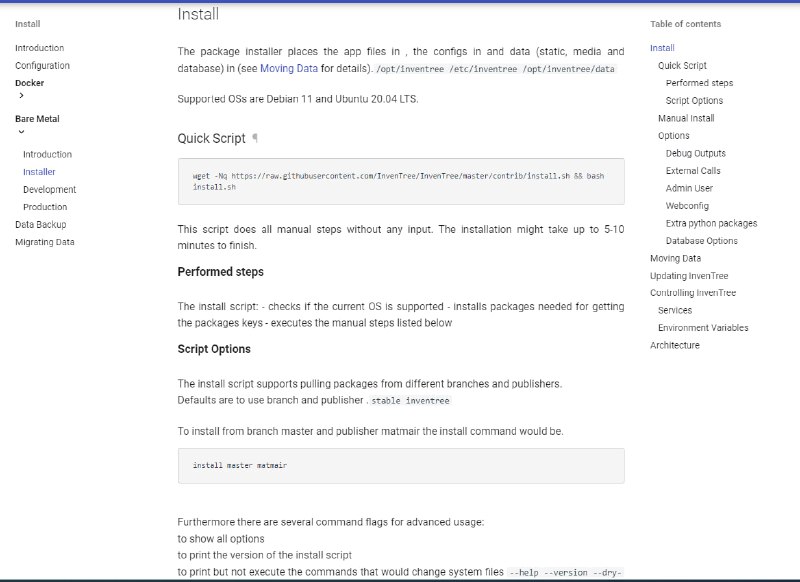
Task: Click the Quick Script permalink pilcrow icon
Action: [255, 138]
